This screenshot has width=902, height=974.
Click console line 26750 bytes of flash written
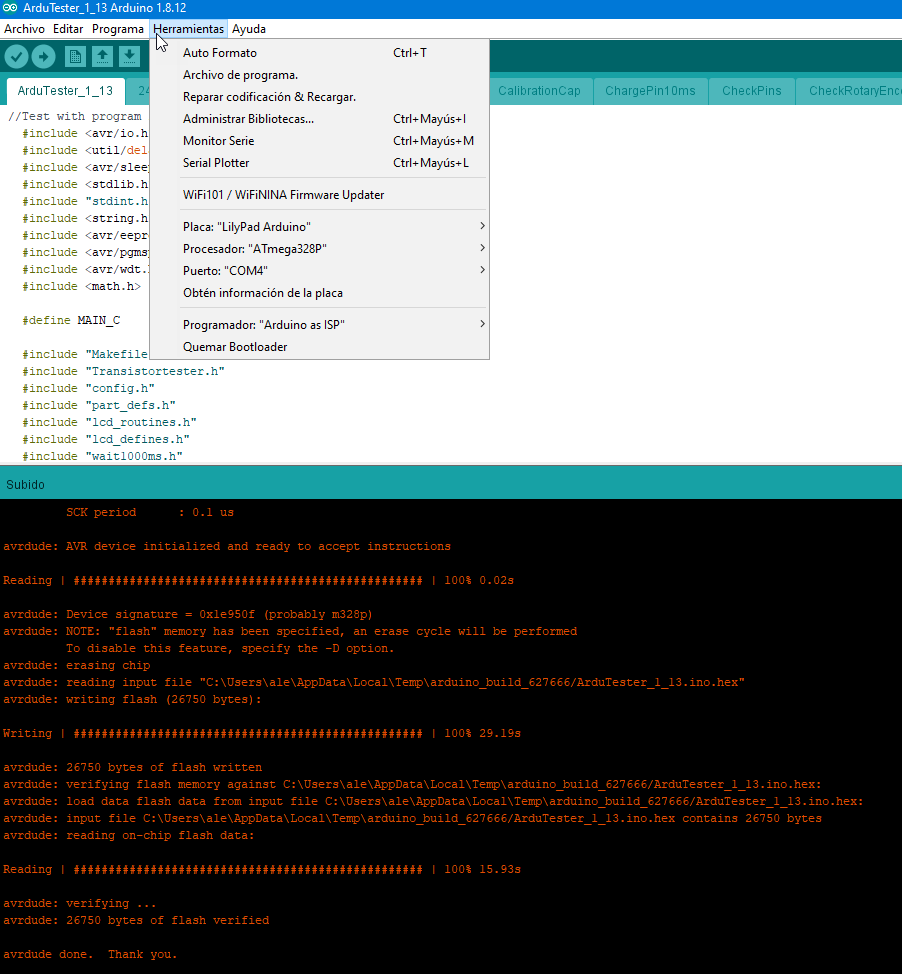pyautogui.click(x=132, y=767)
